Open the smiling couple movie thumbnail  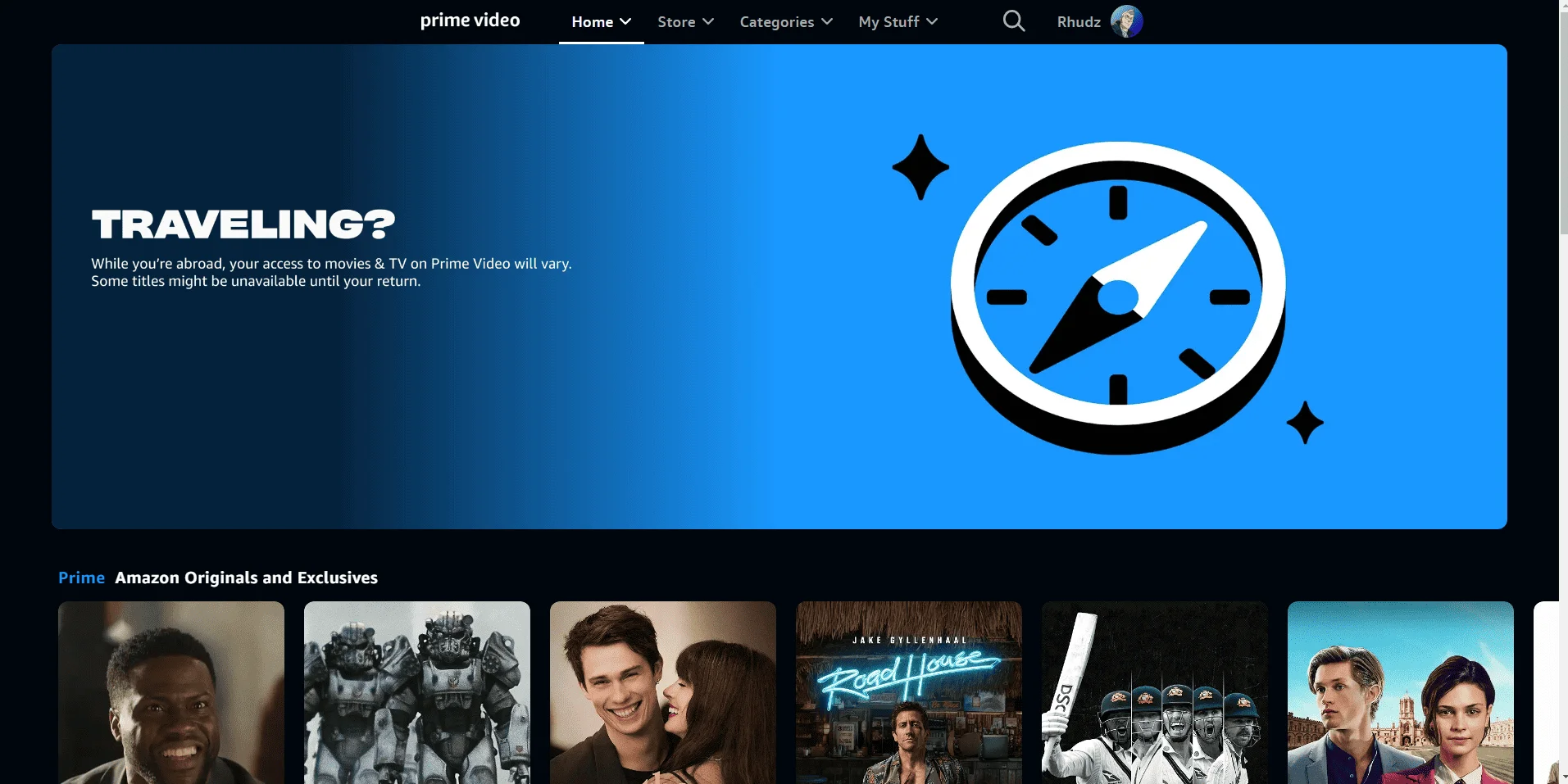pos(663,692)
